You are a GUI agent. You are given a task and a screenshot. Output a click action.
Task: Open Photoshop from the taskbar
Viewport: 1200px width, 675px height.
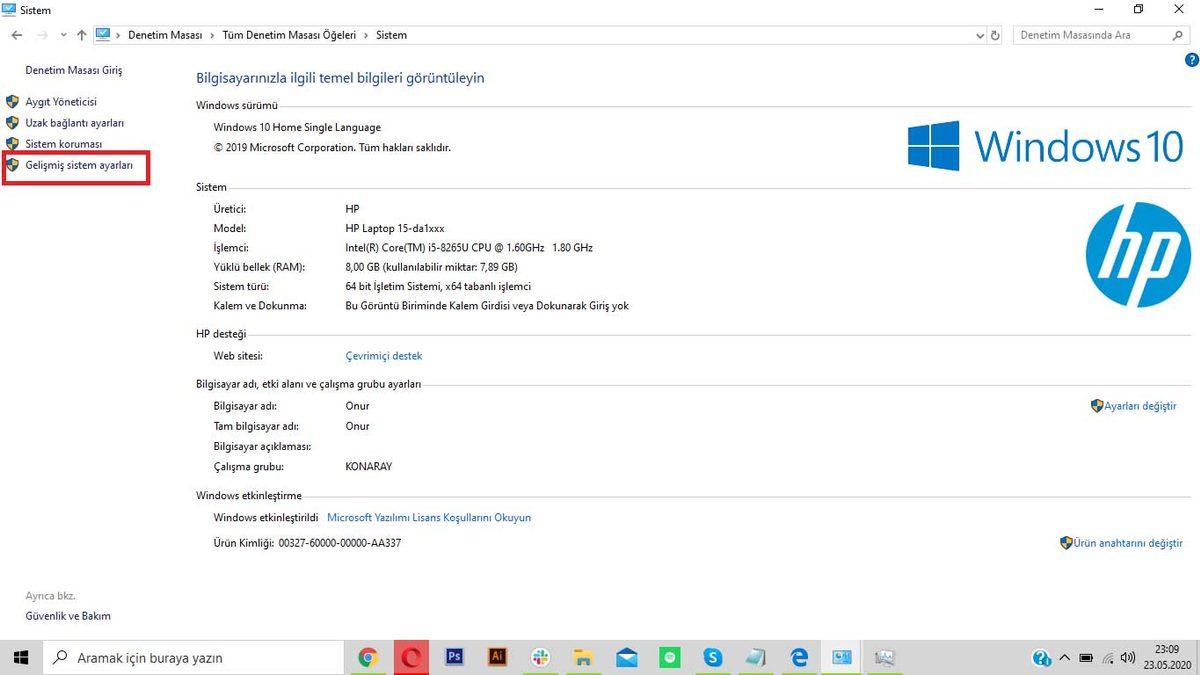(x=454, y=657)
